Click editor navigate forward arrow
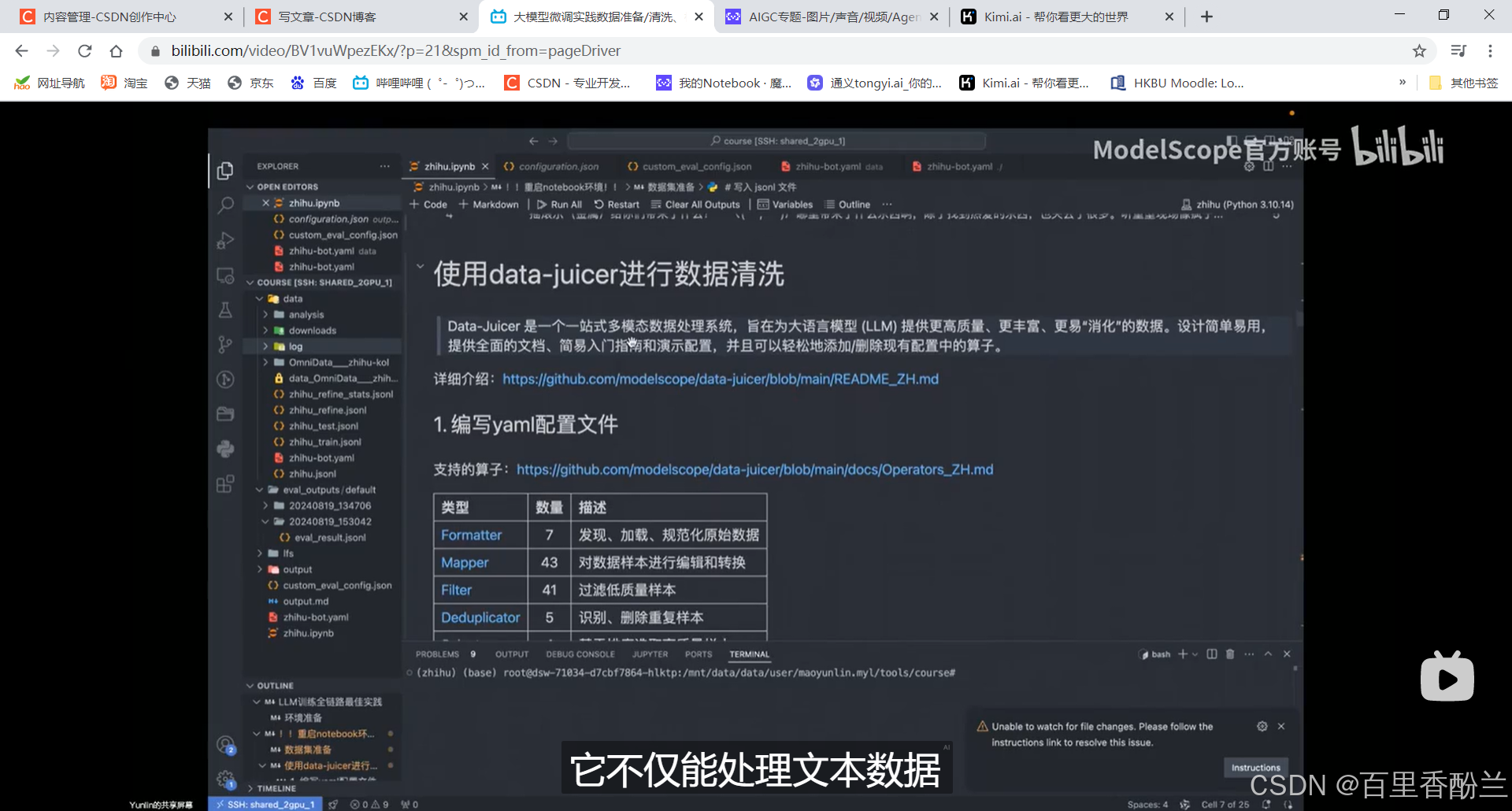Image resolution: width=1512 pixels, height=811 pixels. click(553, 141)
